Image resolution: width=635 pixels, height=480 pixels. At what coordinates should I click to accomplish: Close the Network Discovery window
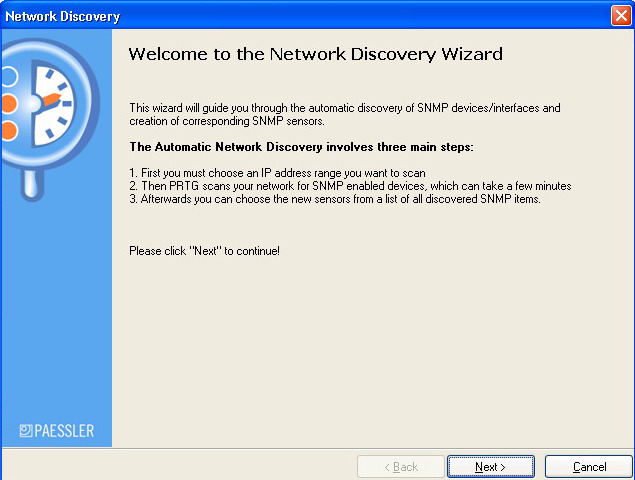click(621, 15)
